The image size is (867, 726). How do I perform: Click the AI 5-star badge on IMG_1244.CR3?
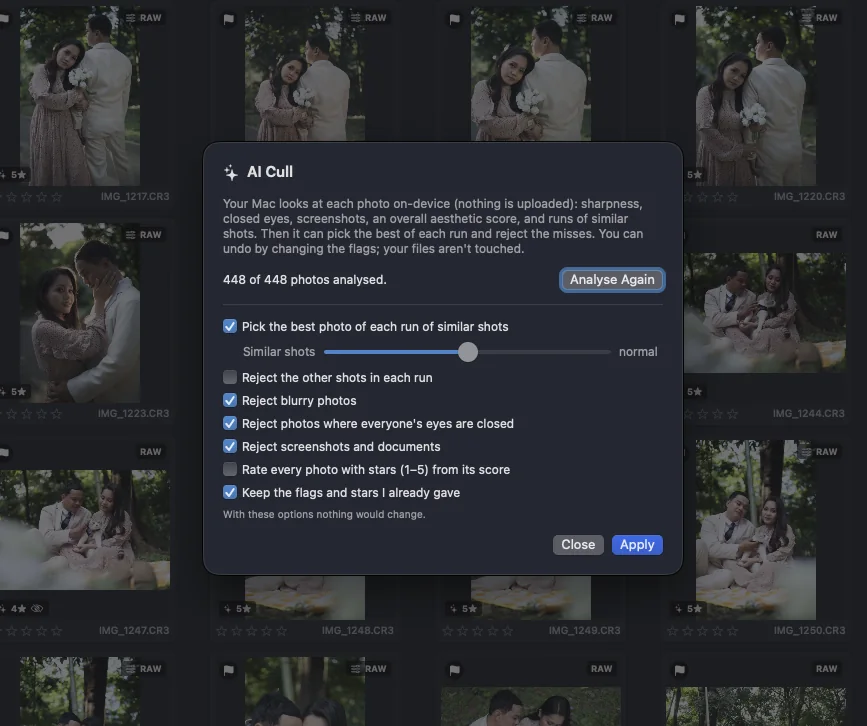pos(694,391)
